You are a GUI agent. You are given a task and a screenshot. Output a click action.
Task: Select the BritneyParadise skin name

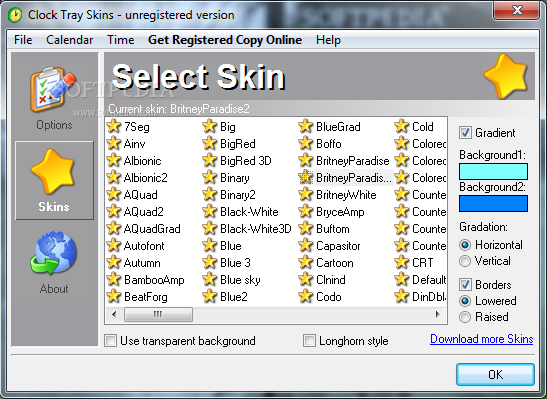point(352,161)
